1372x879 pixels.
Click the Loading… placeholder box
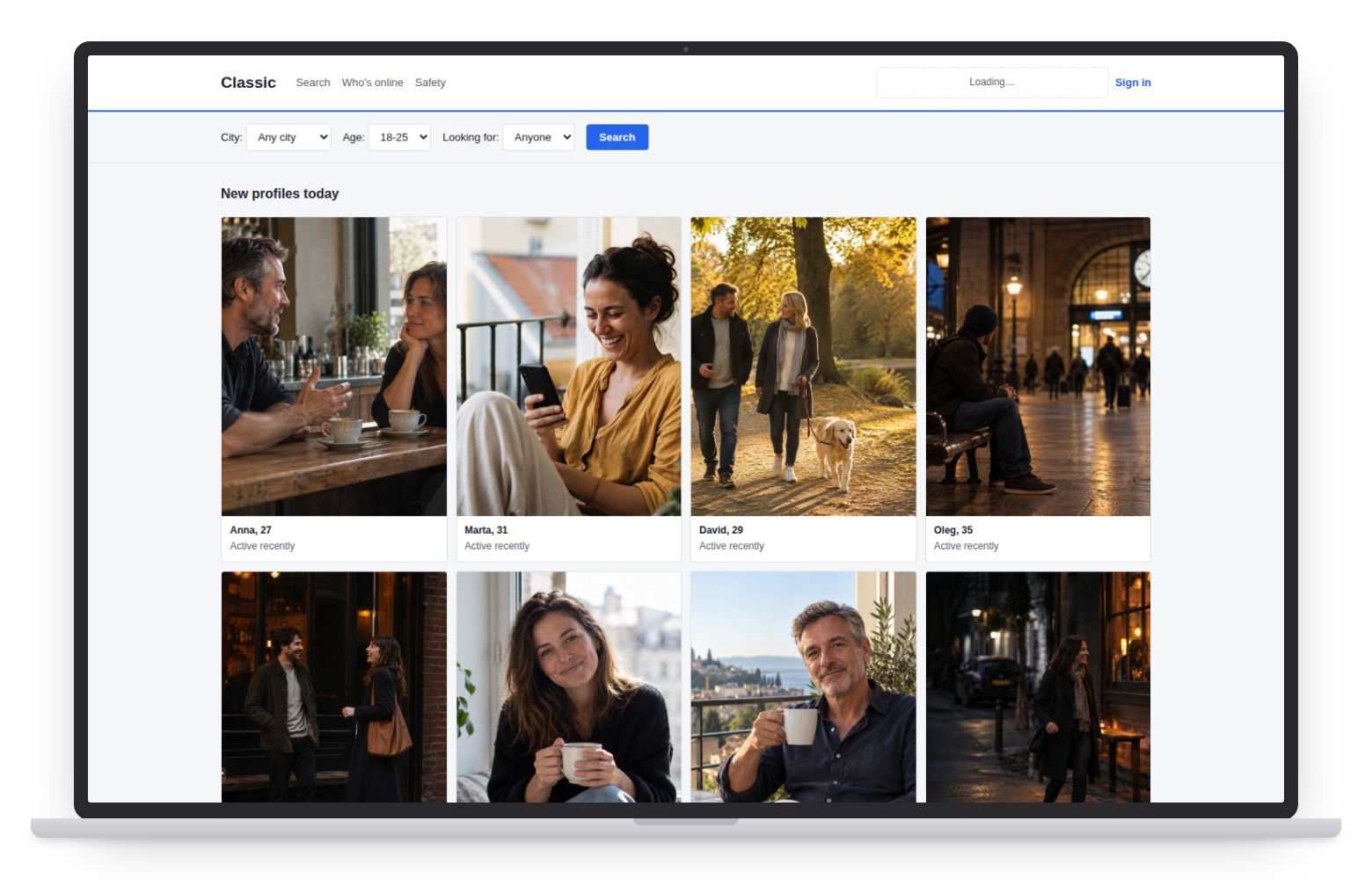pos(992,83)
